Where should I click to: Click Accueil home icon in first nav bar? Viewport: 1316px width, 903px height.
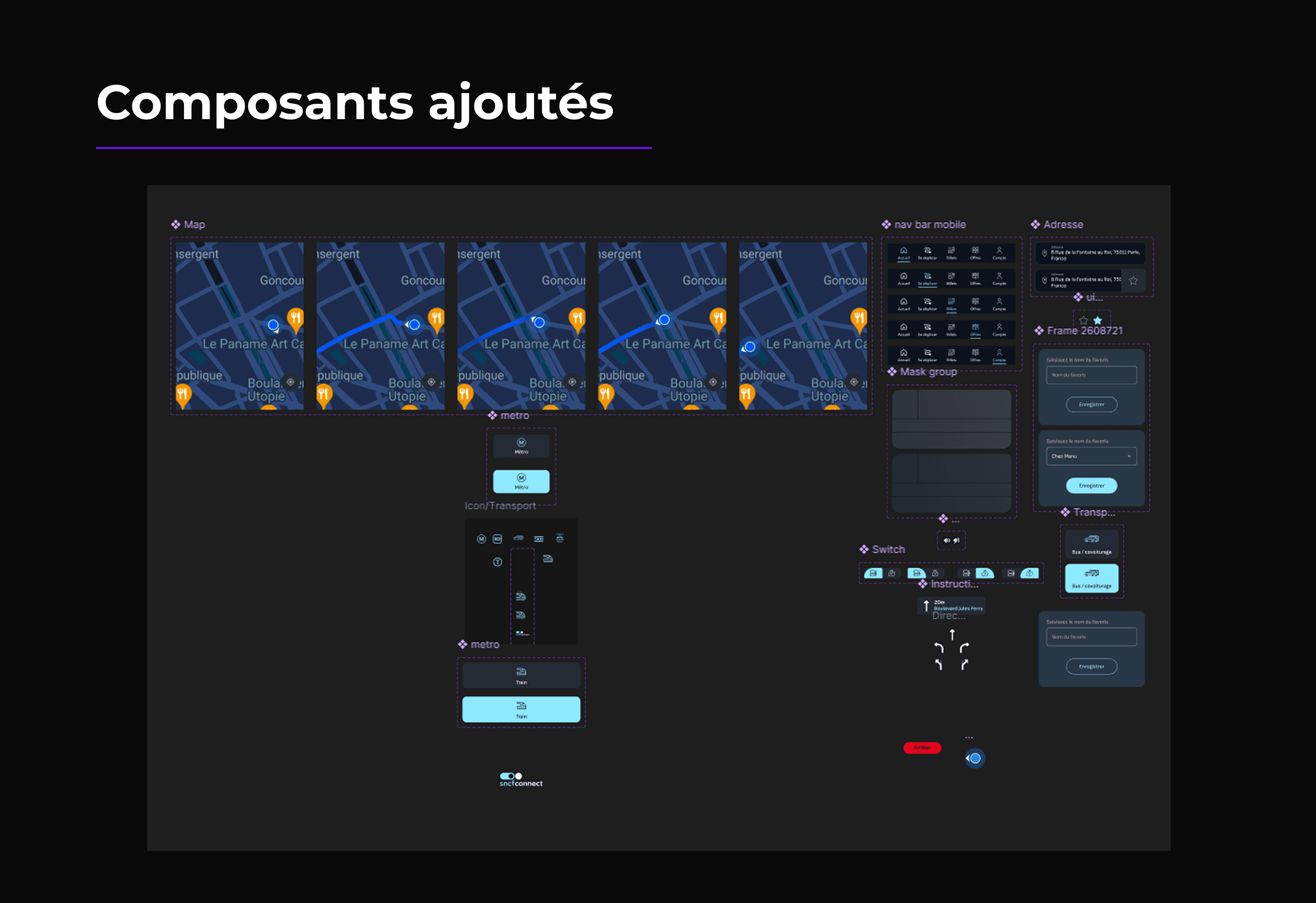tap(904, 250)
